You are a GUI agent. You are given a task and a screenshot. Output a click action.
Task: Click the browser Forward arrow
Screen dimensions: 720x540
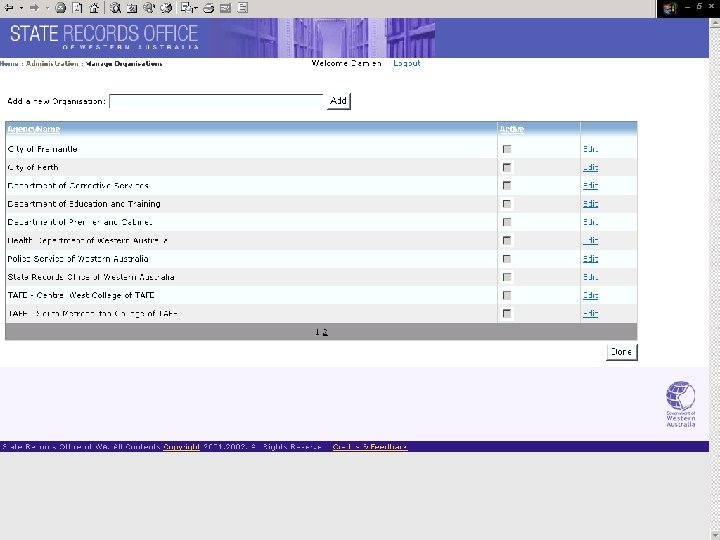34,8
